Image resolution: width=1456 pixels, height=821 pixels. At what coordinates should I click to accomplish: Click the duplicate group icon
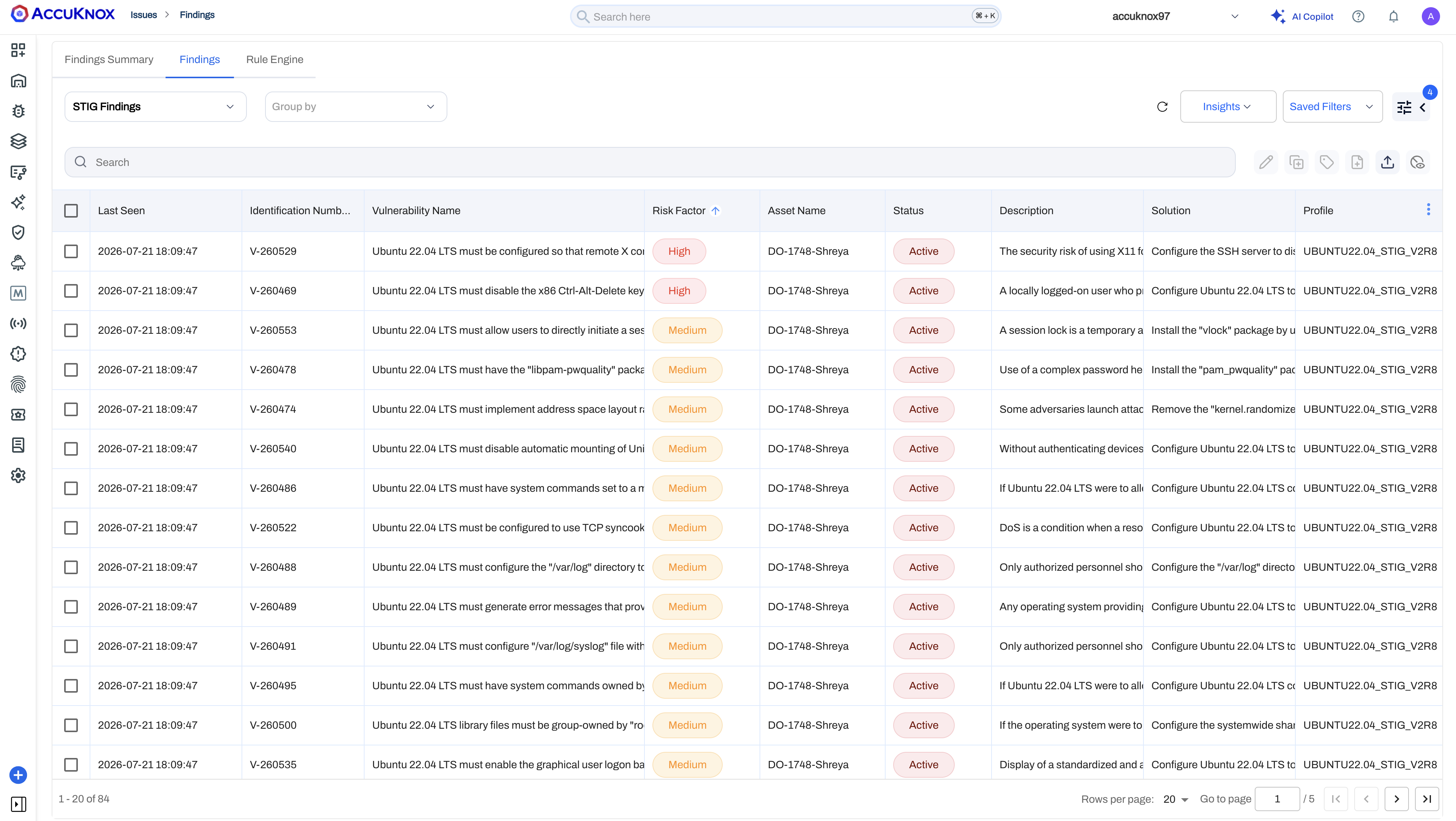click(1297, 163)
